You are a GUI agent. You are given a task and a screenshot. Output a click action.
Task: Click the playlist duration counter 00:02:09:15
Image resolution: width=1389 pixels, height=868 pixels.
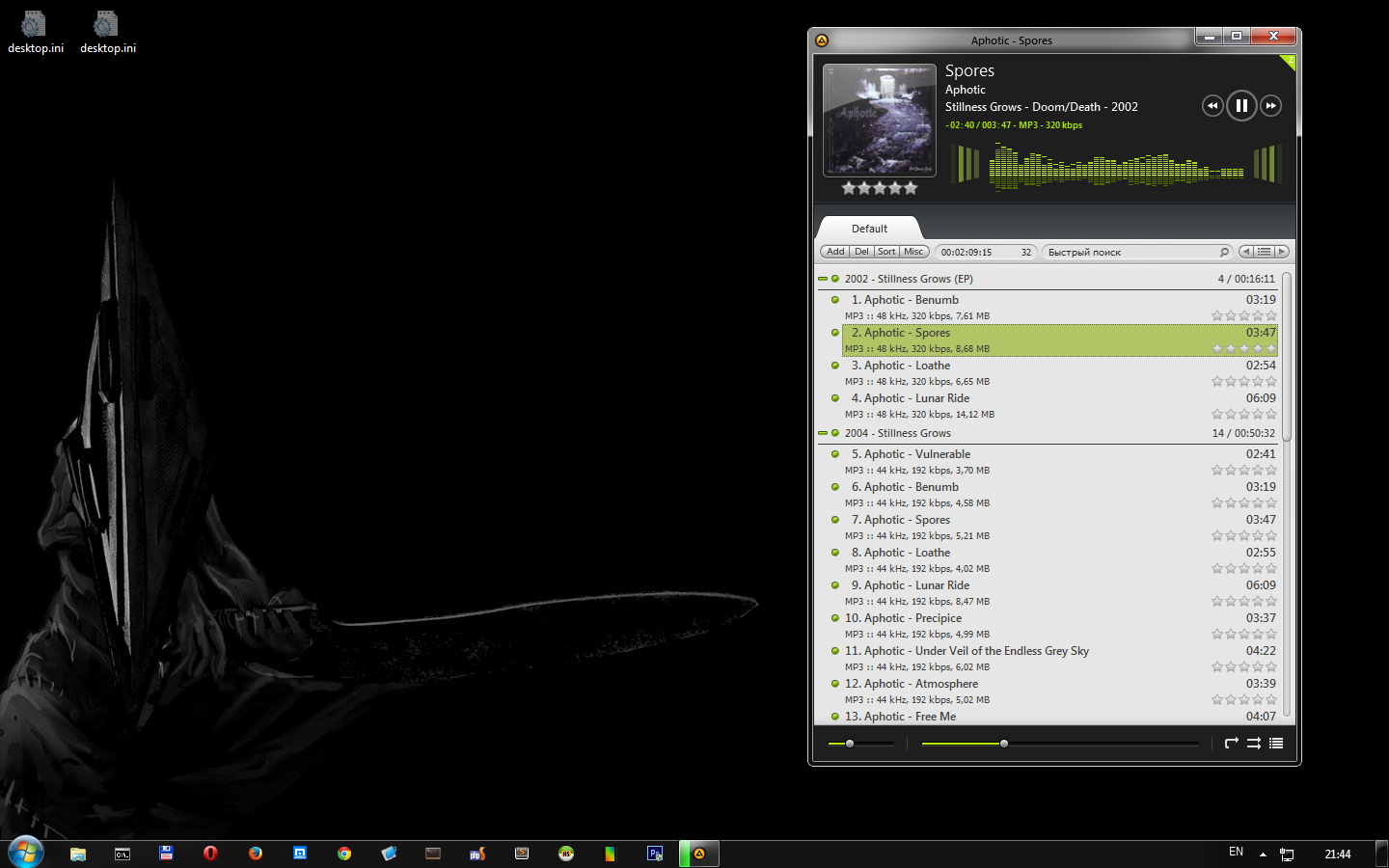(967, 253)
